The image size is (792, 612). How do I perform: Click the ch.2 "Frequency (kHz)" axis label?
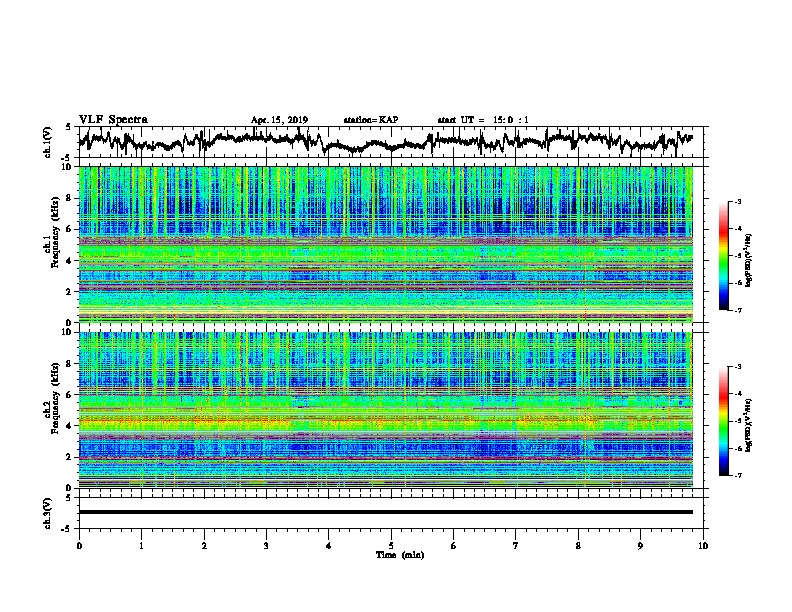[x=55, y=398]
